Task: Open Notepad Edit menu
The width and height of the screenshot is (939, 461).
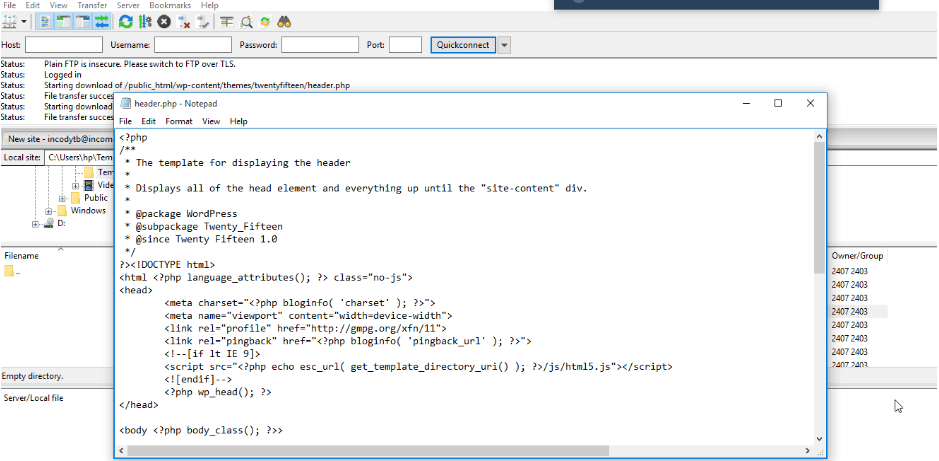Action: pos(149,121)
